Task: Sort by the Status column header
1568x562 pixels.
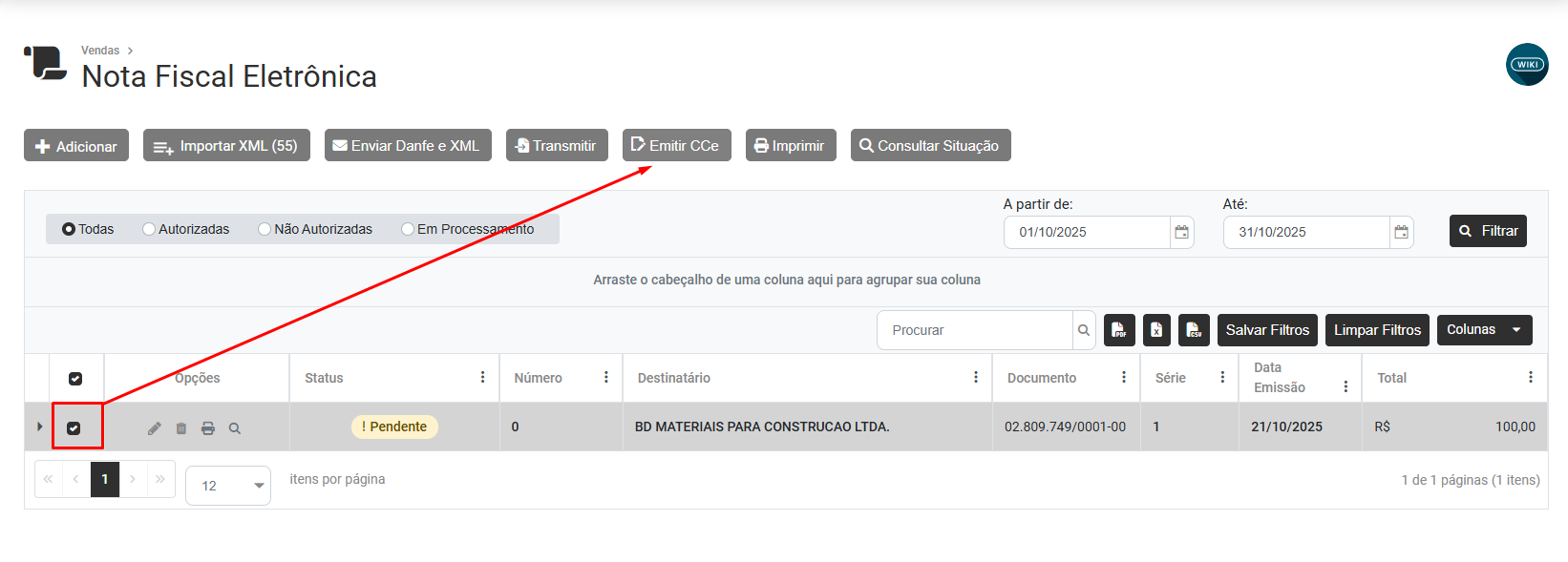Action: pos(324,378)
